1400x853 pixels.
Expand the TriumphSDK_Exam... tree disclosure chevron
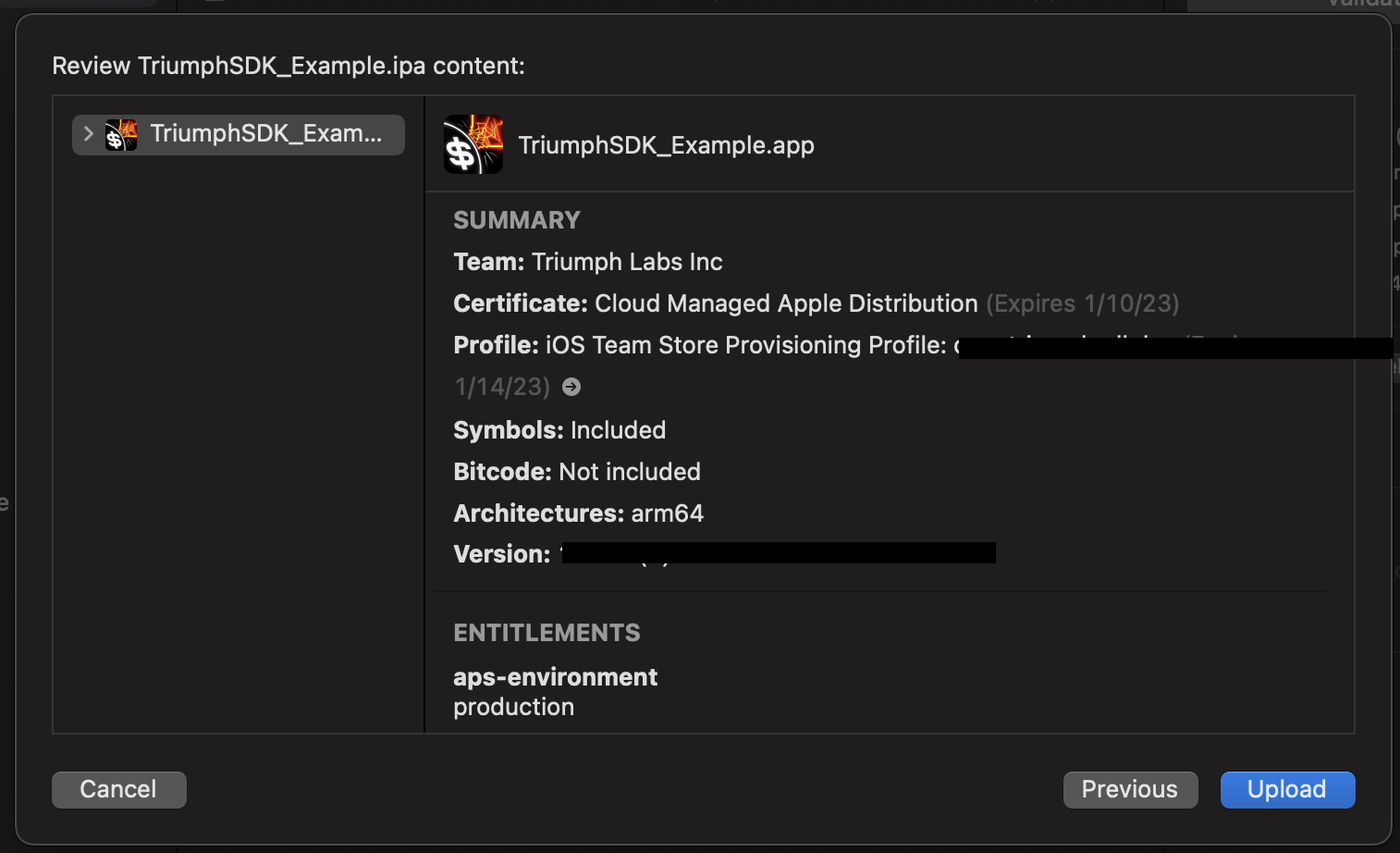[89, 134]
